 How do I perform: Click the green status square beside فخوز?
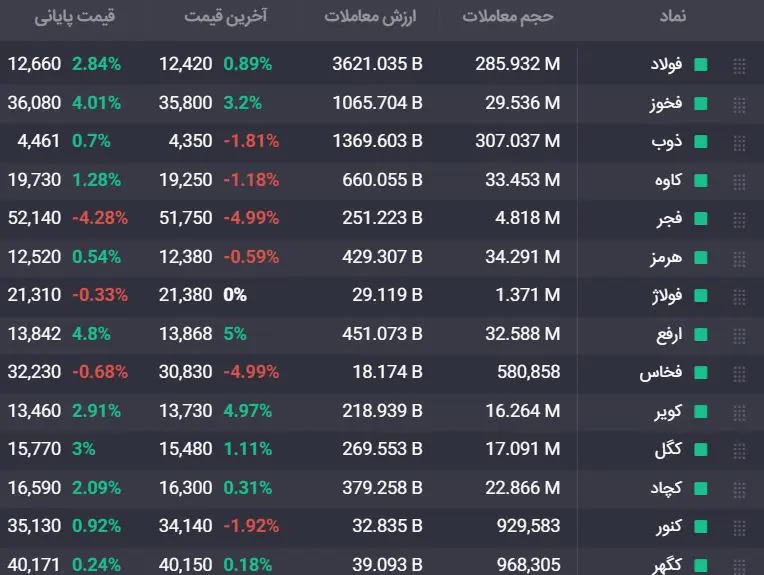click(x=701, y=103)
